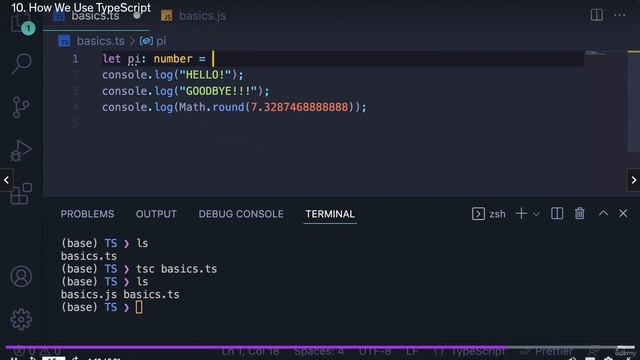Maximize the panel with the caret icon

pos(603,213)
